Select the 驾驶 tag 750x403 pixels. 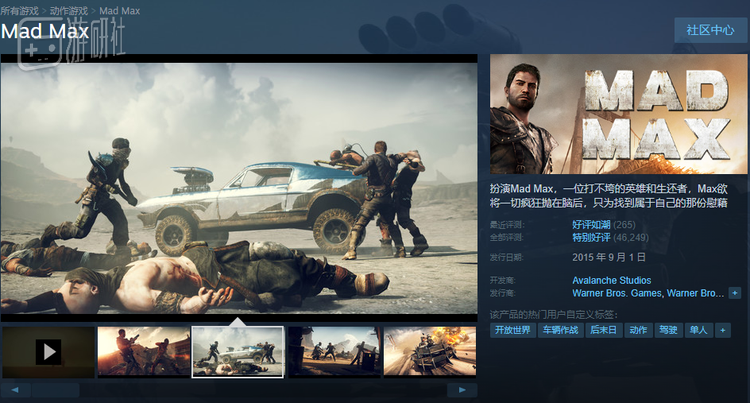[x=668, y=330]
